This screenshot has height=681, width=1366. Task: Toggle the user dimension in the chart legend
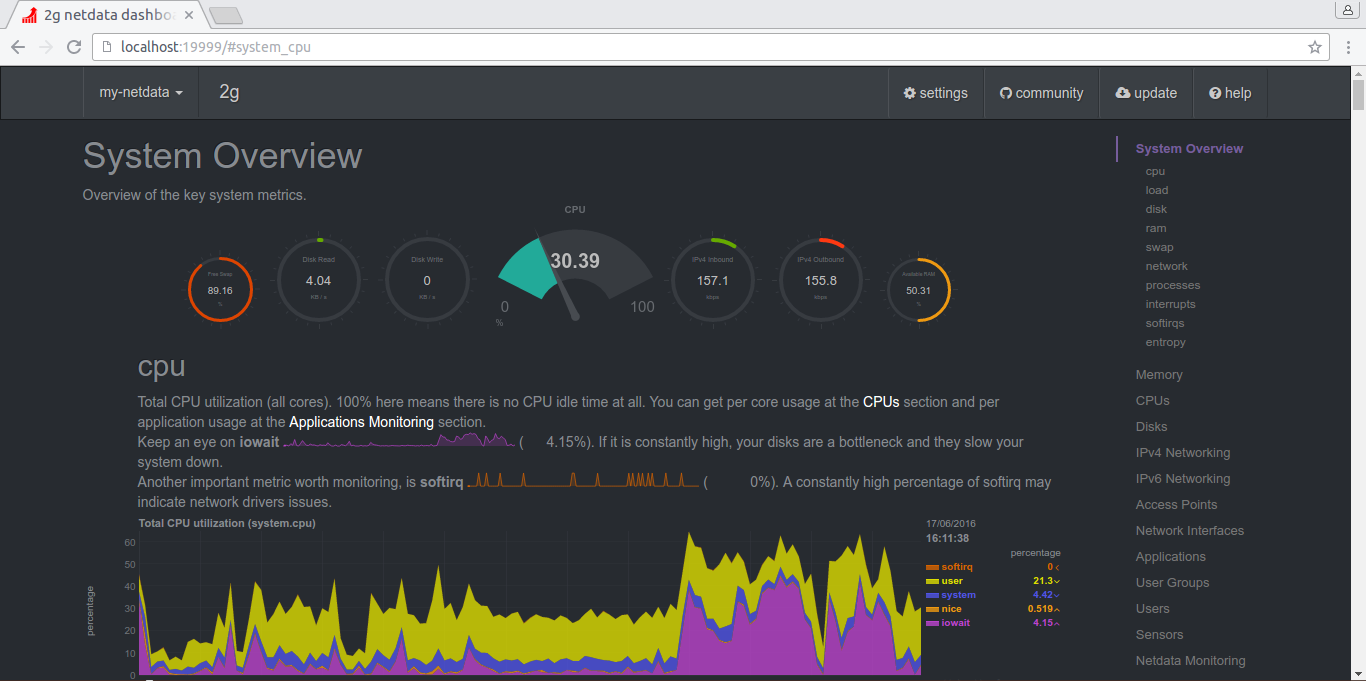tap(944, 581)
